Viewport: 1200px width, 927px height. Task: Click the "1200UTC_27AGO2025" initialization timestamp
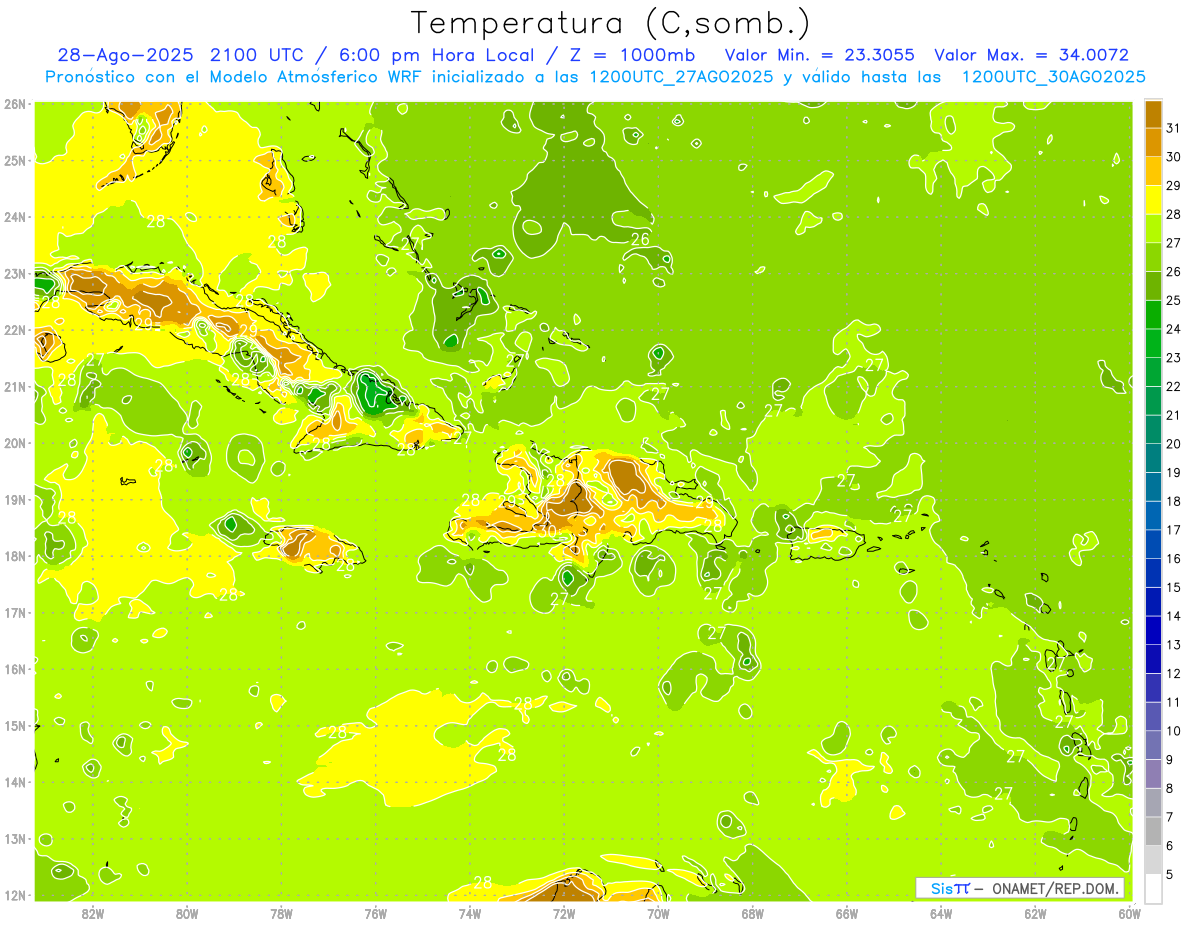678,77
